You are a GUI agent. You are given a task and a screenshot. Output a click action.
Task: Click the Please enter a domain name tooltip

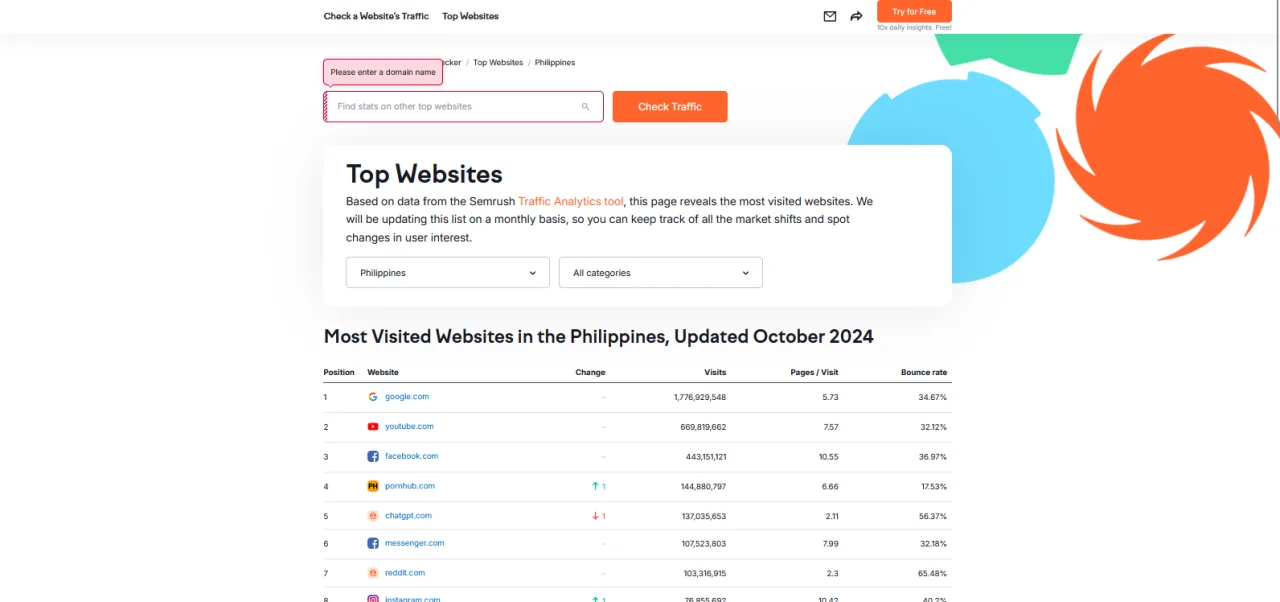(383, 72)
